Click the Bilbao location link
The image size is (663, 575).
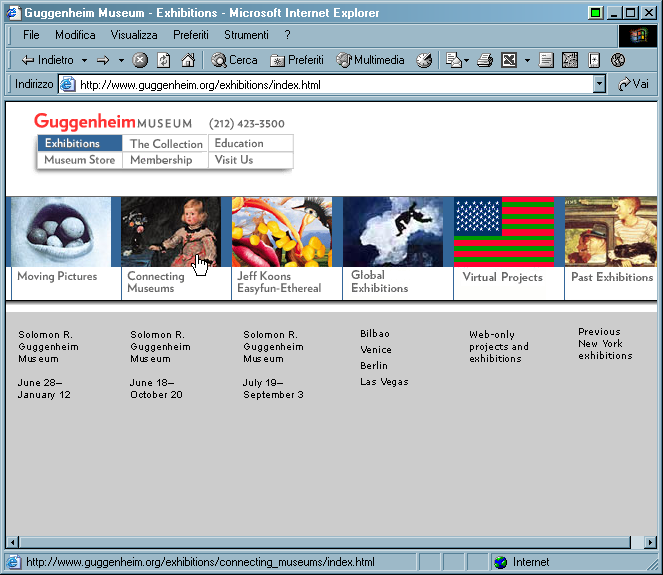point(375,334)
